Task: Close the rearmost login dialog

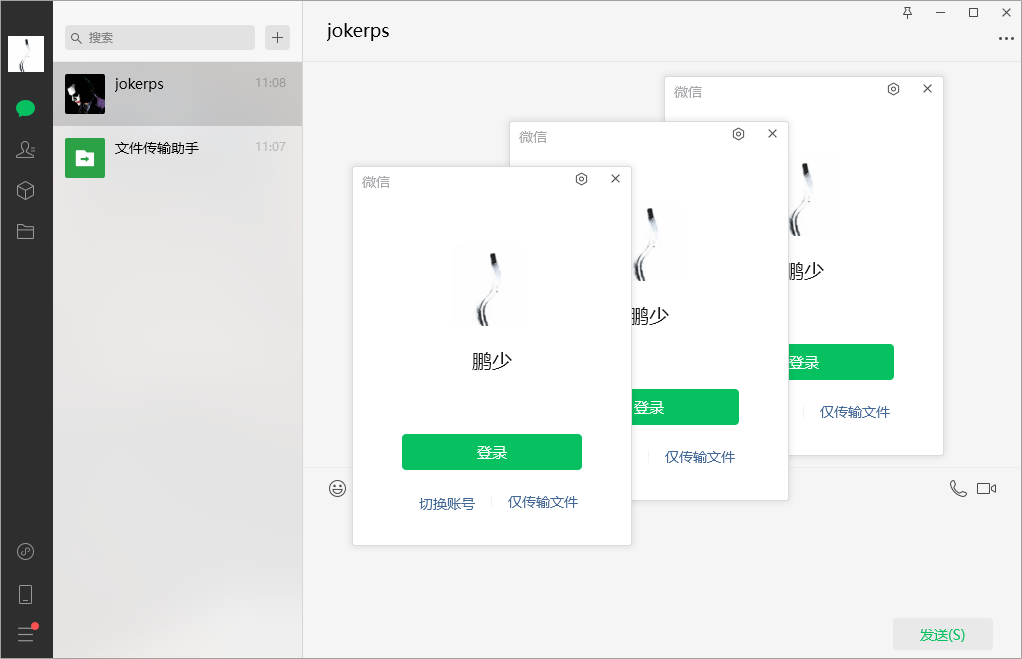Action: (x=927, y=89)
